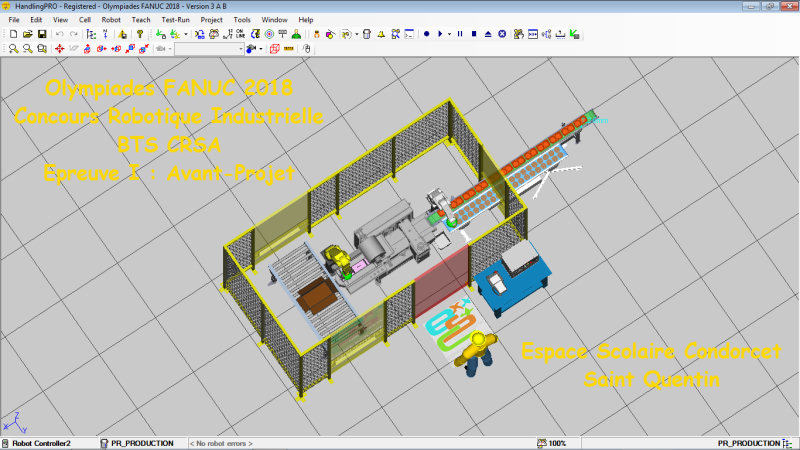Toggle the measure ruler tool
This screenshot has height=450, width=800.
tap(289, 48)
